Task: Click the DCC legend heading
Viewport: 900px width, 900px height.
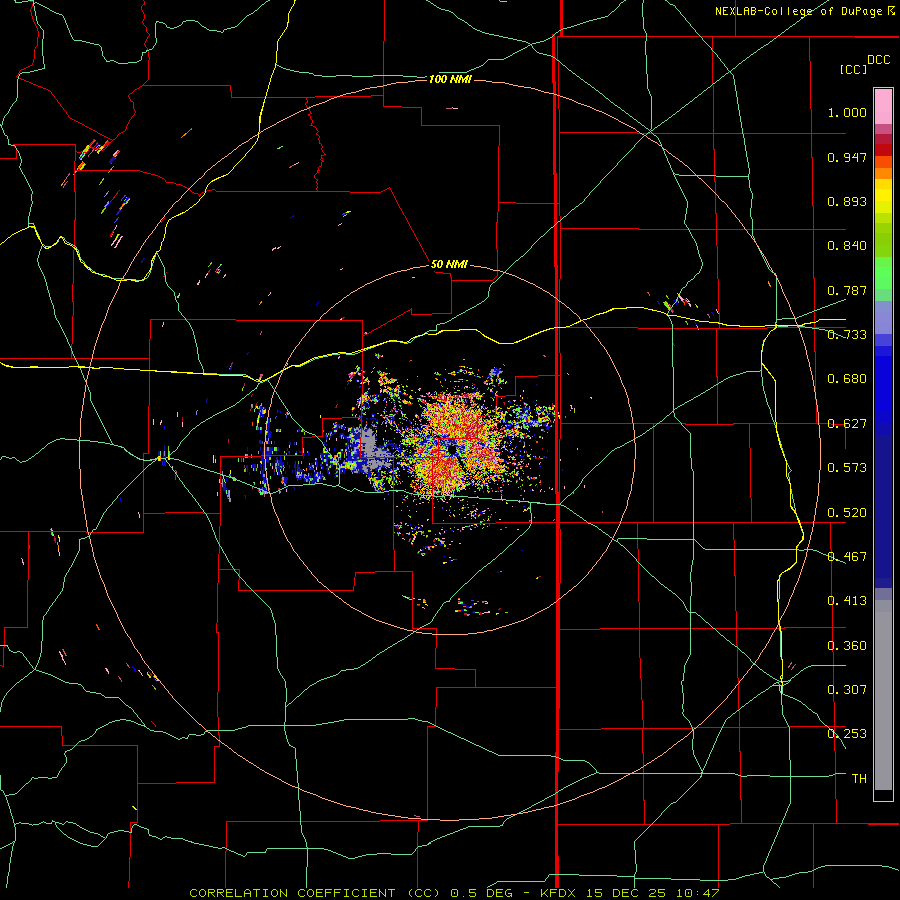Action: (x=878, y=60)
